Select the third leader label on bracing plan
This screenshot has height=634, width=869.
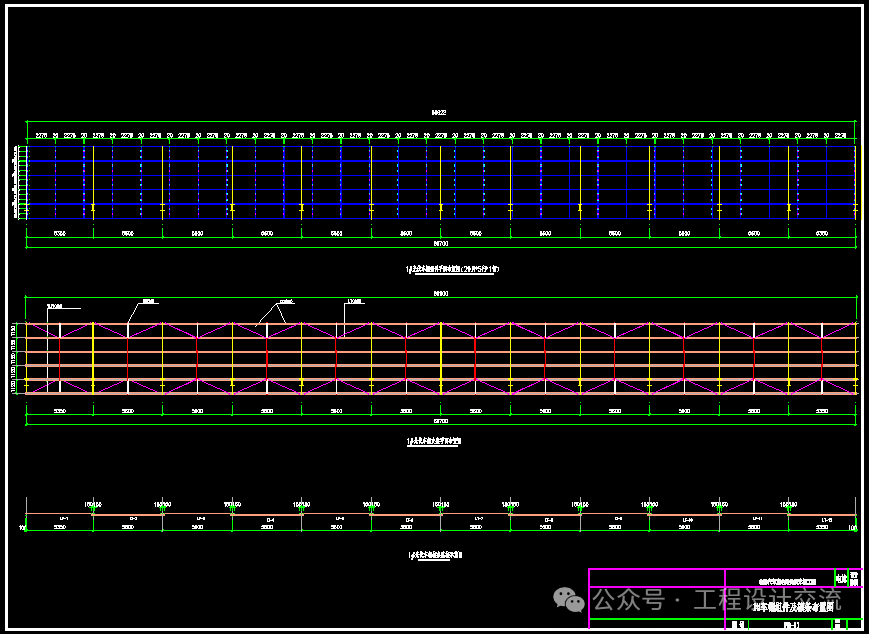pyautogui.click(x=285, y=301)
